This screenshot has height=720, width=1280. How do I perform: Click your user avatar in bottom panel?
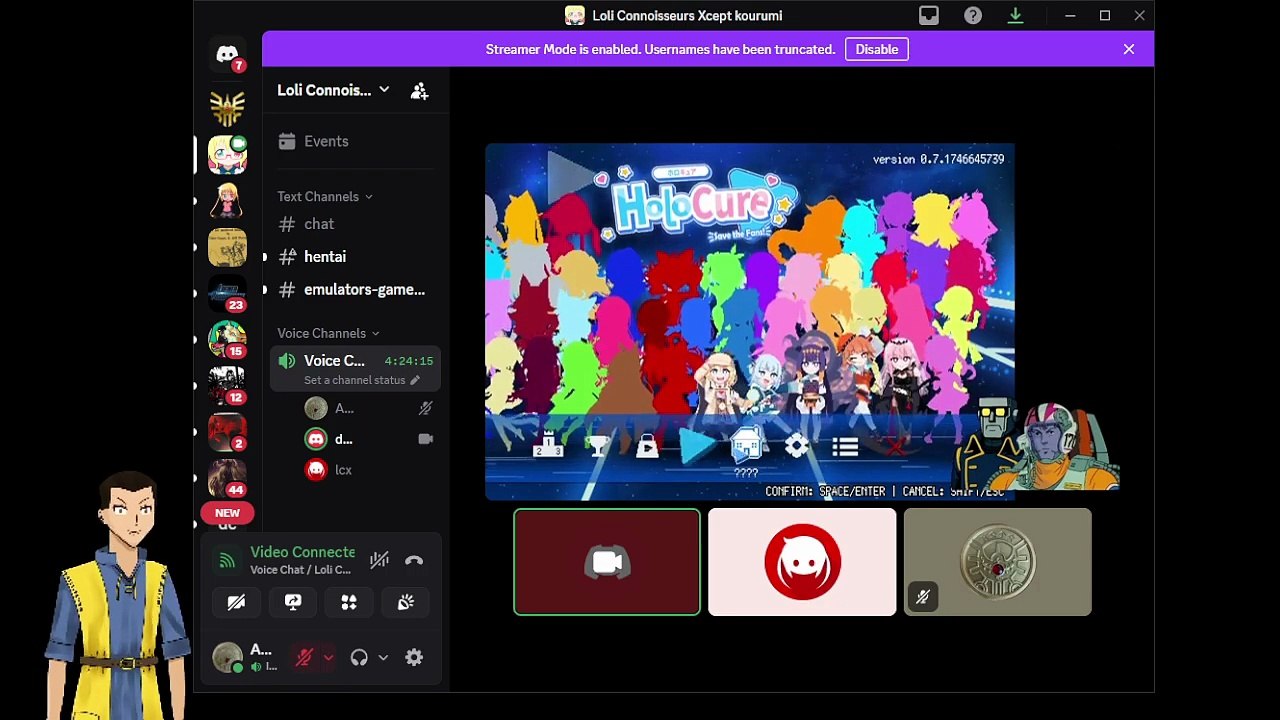pos(227,657)
